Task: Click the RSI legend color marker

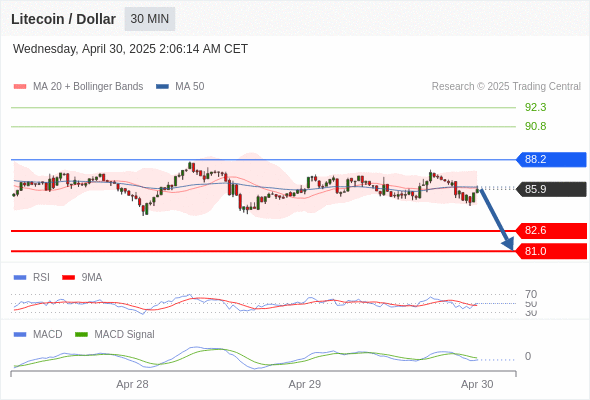Action: click(x=20, y=278)
